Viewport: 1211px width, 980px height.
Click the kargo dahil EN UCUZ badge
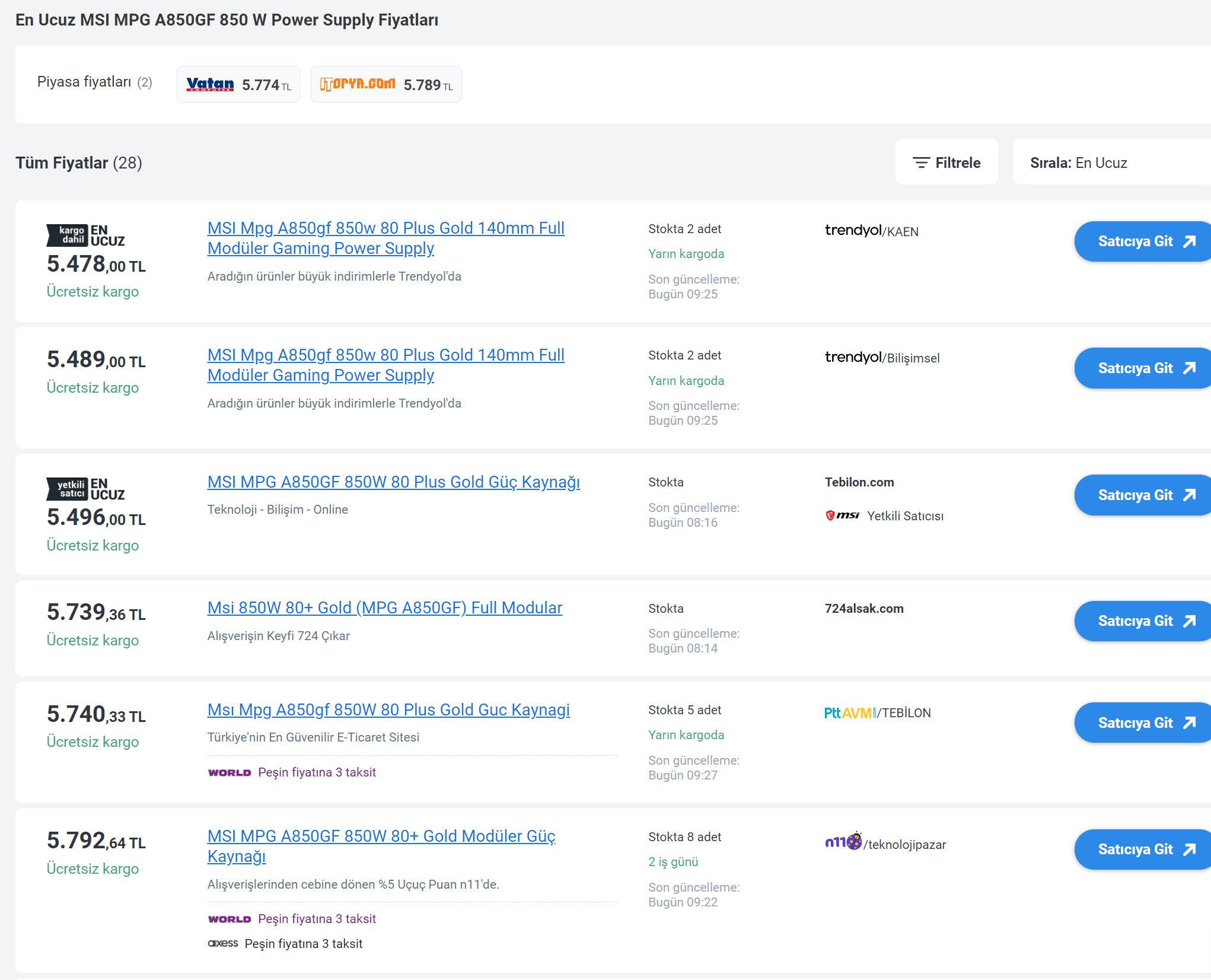pyautogui.click(x=85, y=236)
